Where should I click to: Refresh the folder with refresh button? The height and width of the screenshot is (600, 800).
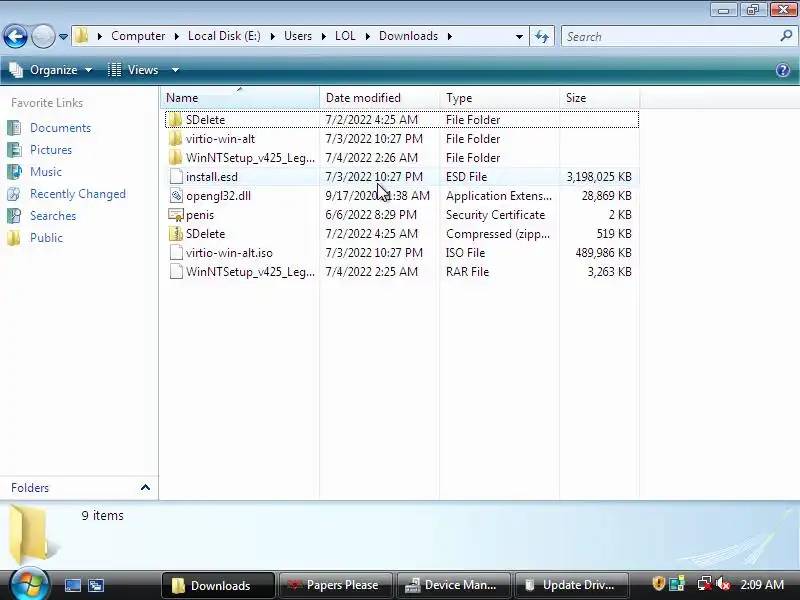(x=542, y=36)
